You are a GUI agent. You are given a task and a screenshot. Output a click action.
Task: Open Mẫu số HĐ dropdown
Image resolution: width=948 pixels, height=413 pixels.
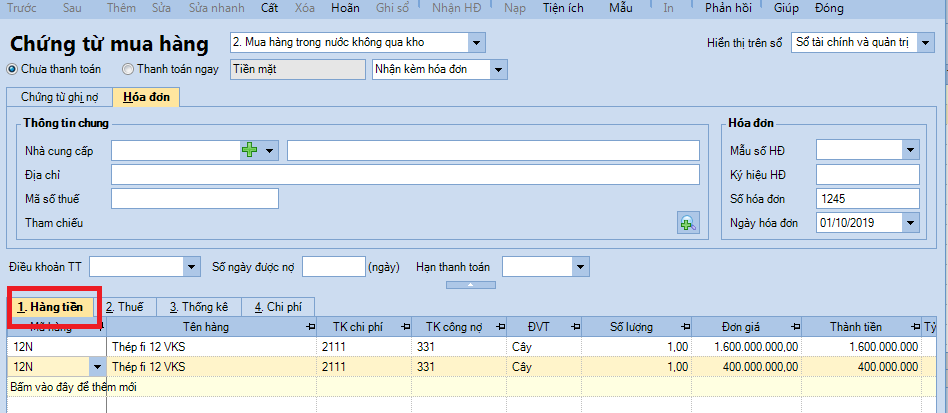(911, 151)
